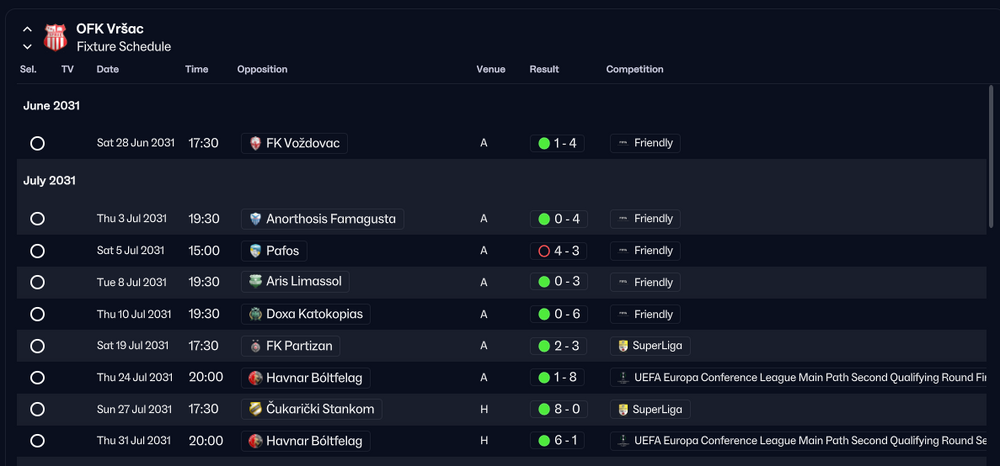Click FK Partizan badge icon
This screenshot has width=1000, height=466.
[x=256, y=346]
